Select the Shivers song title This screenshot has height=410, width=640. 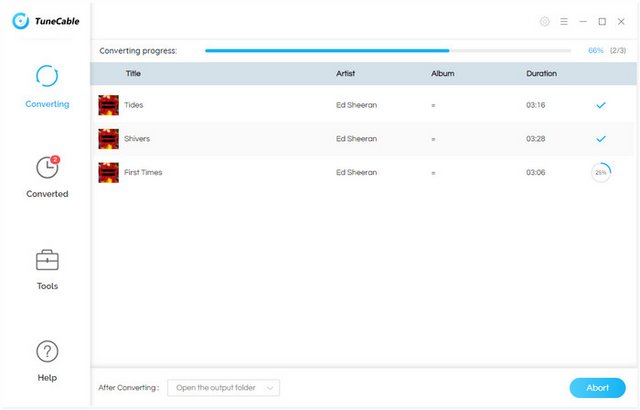pyautogui.click(x=137, y=139)
